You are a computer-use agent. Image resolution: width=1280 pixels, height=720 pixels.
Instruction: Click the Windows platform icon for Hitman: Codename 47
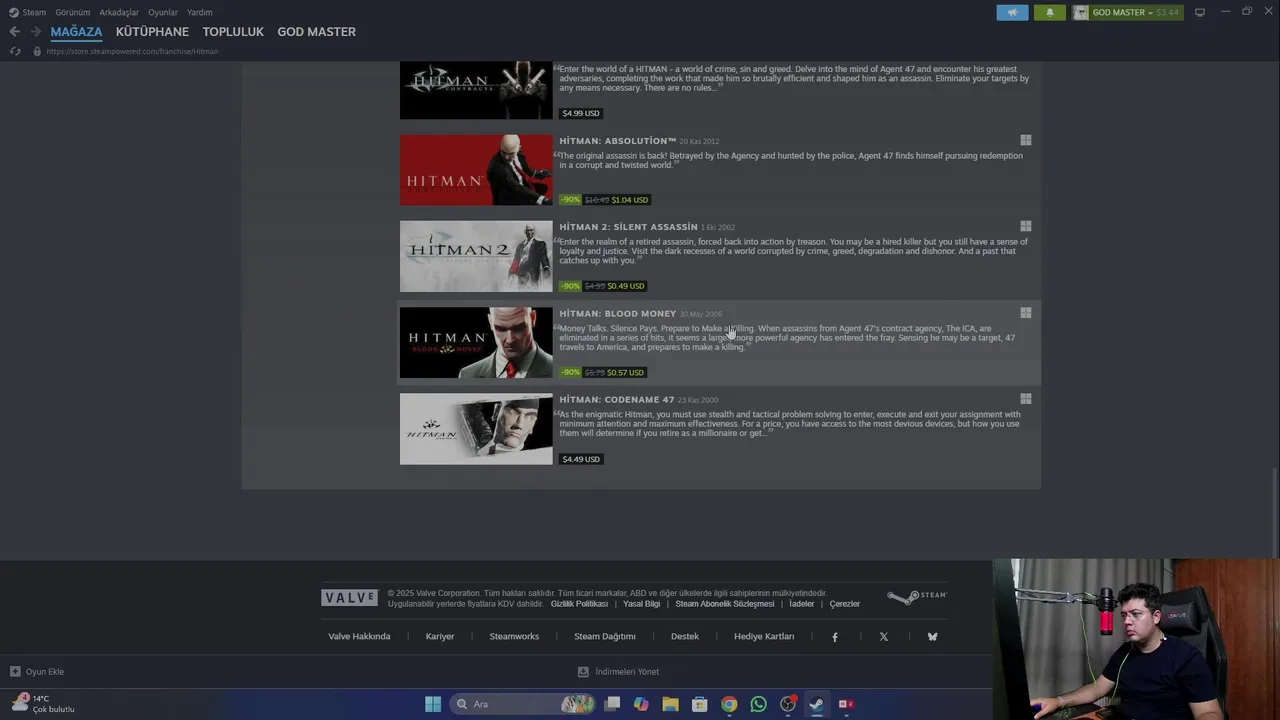1025,399
